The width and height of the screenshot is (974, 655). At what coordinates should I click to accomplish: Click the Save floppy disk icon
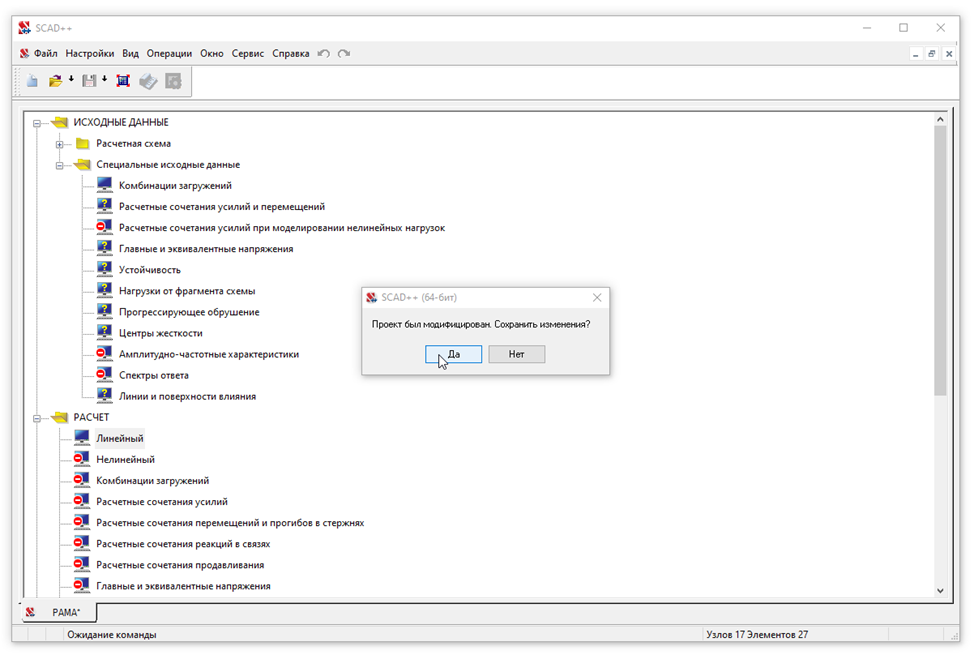[x=89, y=81]
